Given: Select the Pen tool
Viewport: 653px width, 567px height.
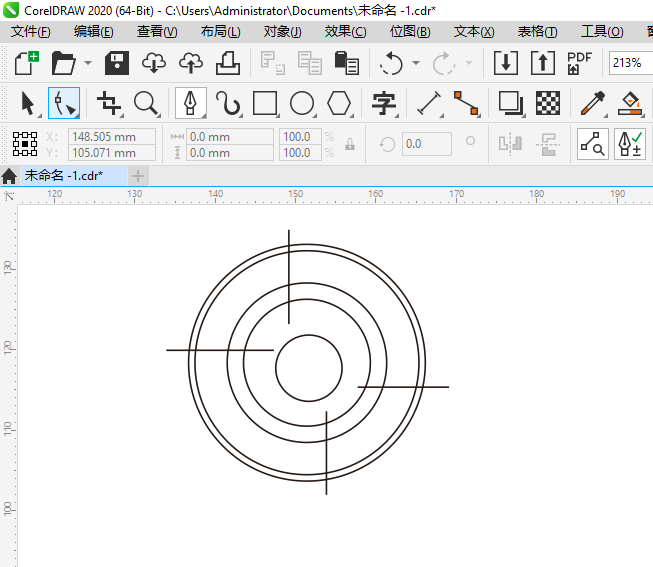Looking at the screenshot, I should click(x=190, y=103).
